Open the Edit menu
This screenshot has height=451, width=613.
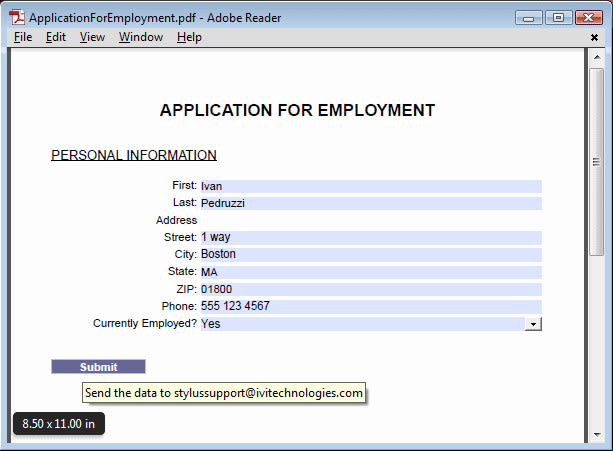pos(56,37)
